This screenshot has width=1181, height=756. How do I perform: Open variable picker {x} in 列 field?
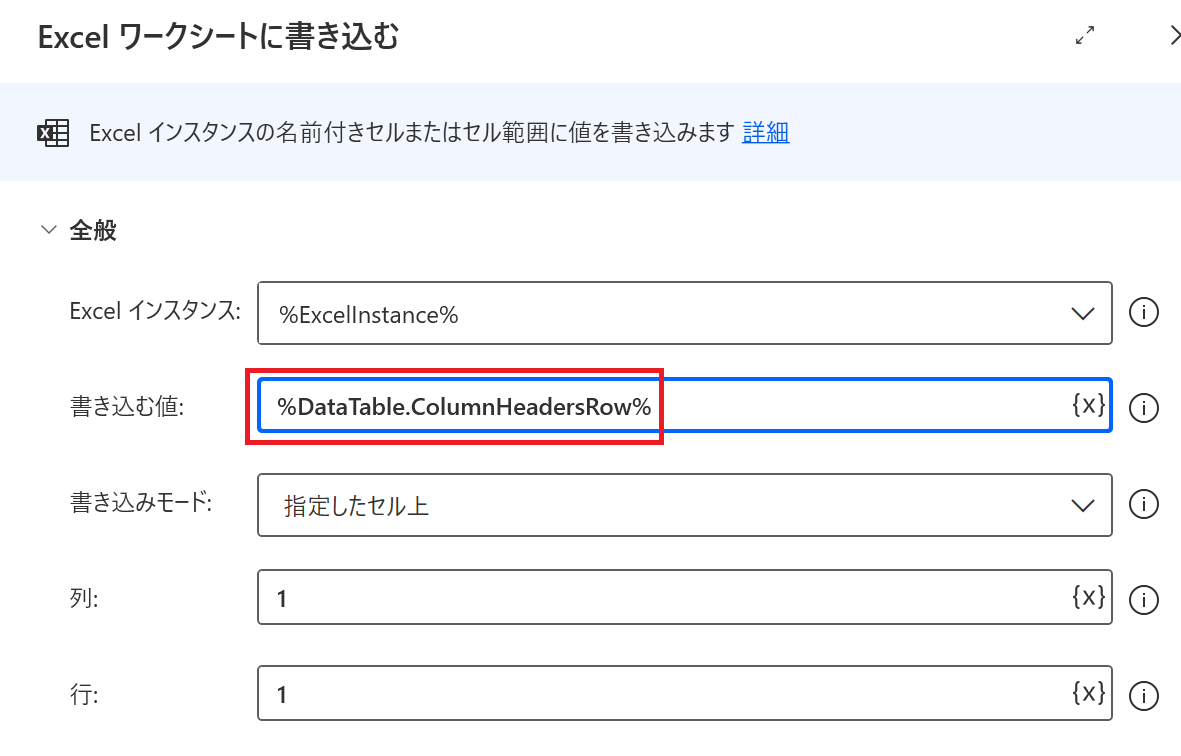tap(1088, 597)
